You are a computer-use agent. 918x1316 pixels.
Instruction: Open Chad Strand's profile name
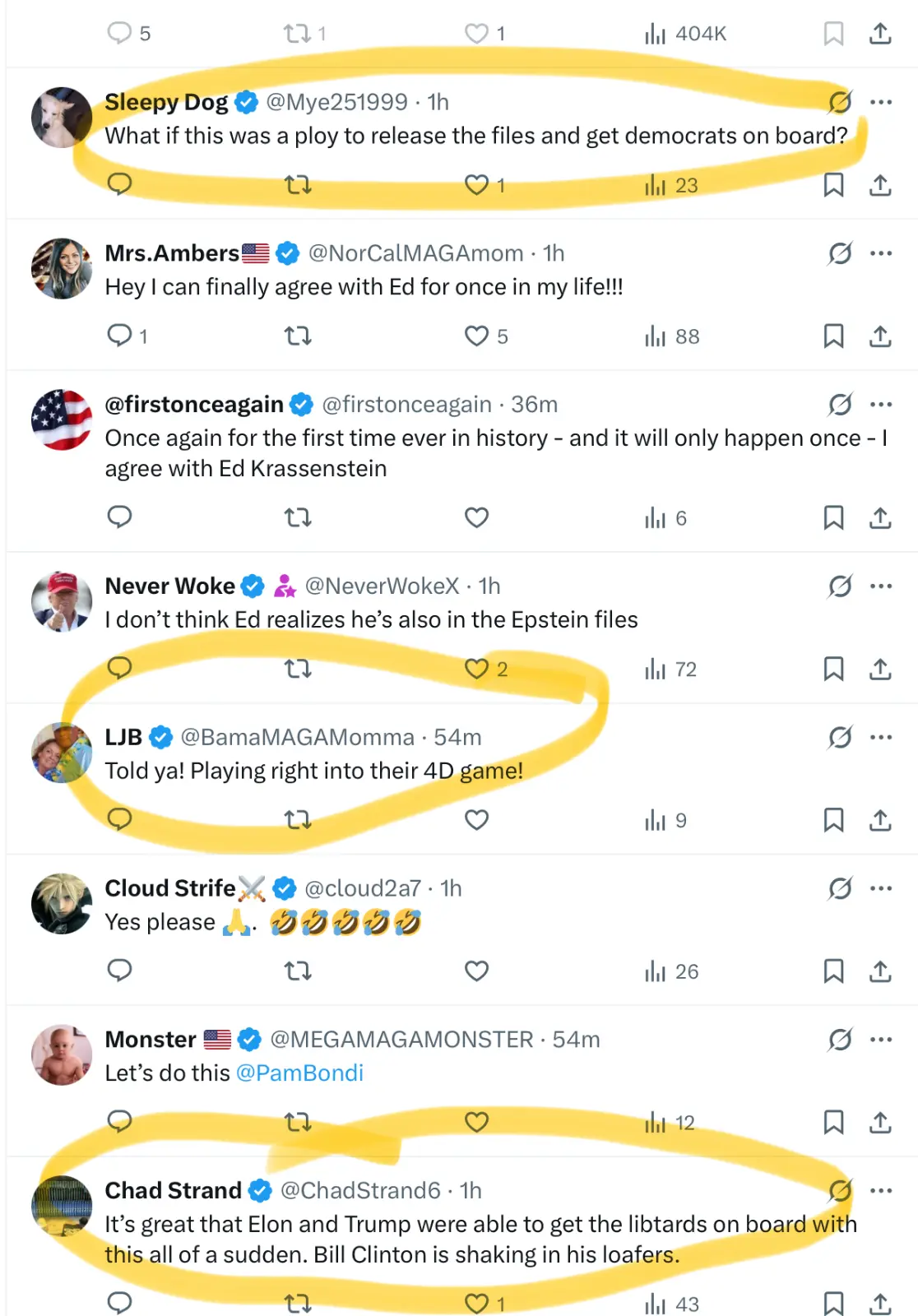[x=174, y=1190]
